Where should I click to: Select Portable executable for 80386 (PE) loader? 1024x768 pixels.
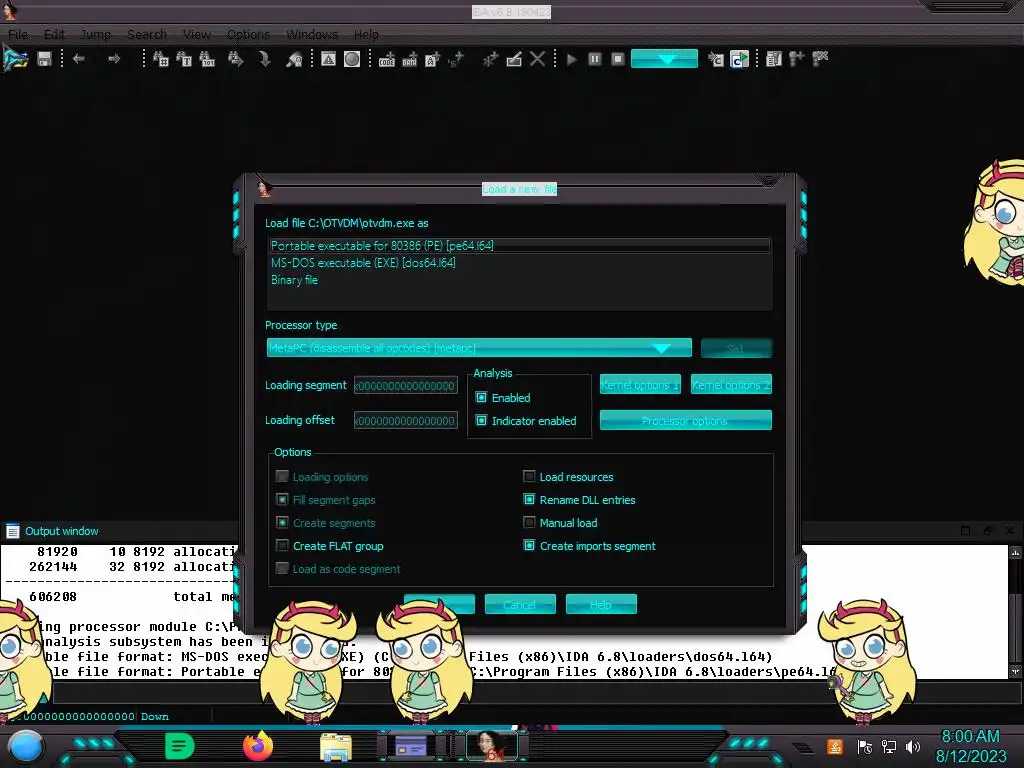519,246
